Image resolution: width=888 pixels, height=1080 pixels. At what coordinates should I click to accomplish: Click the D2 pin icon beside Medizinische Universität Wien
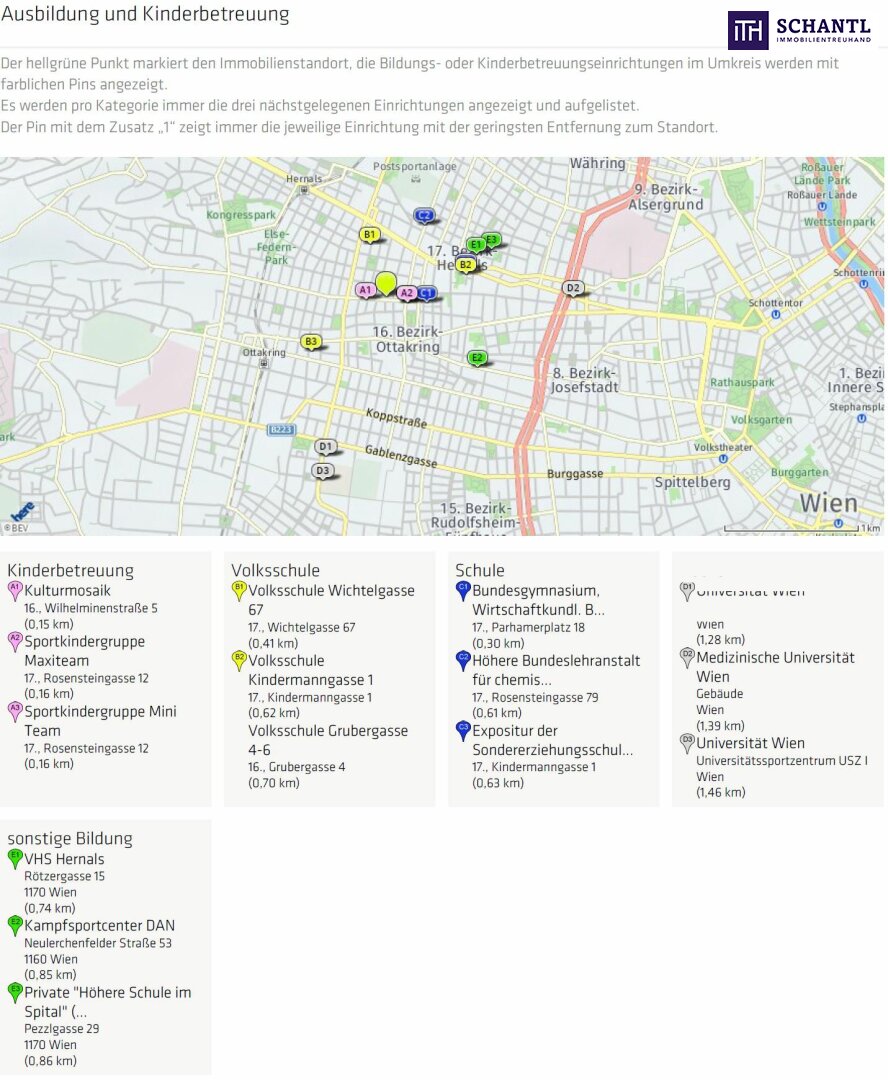click(687, 658)
